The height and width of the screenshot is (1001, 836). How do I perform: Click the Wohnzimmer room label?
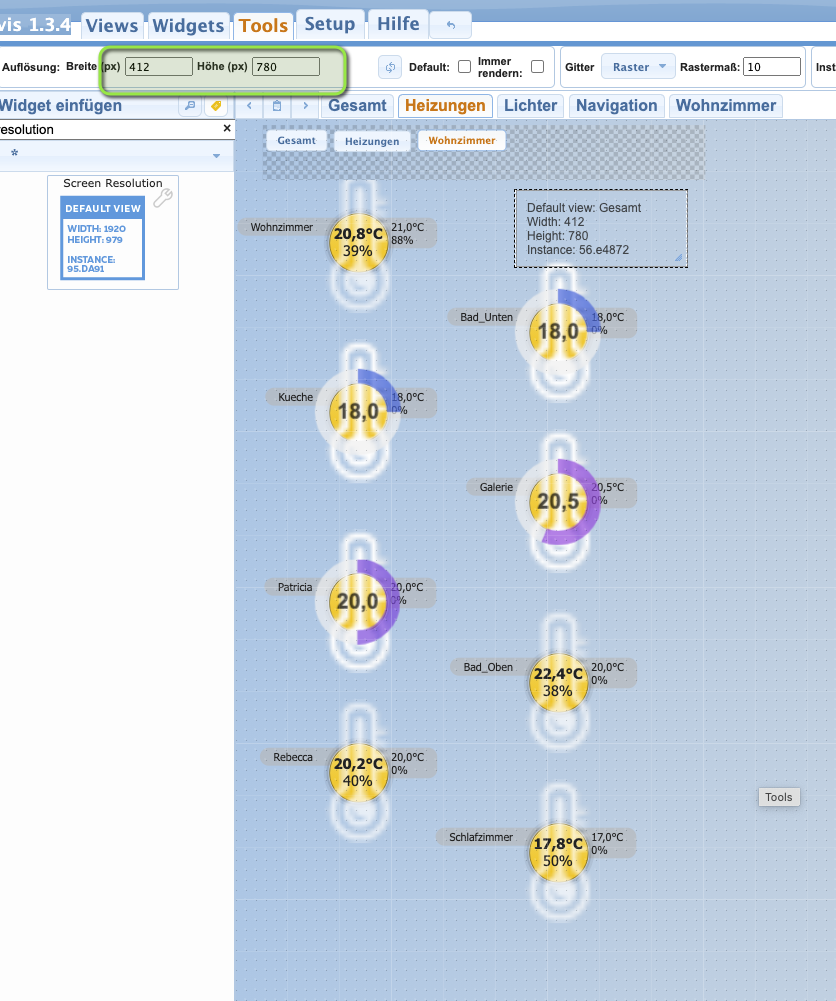(x=281, y=227)
